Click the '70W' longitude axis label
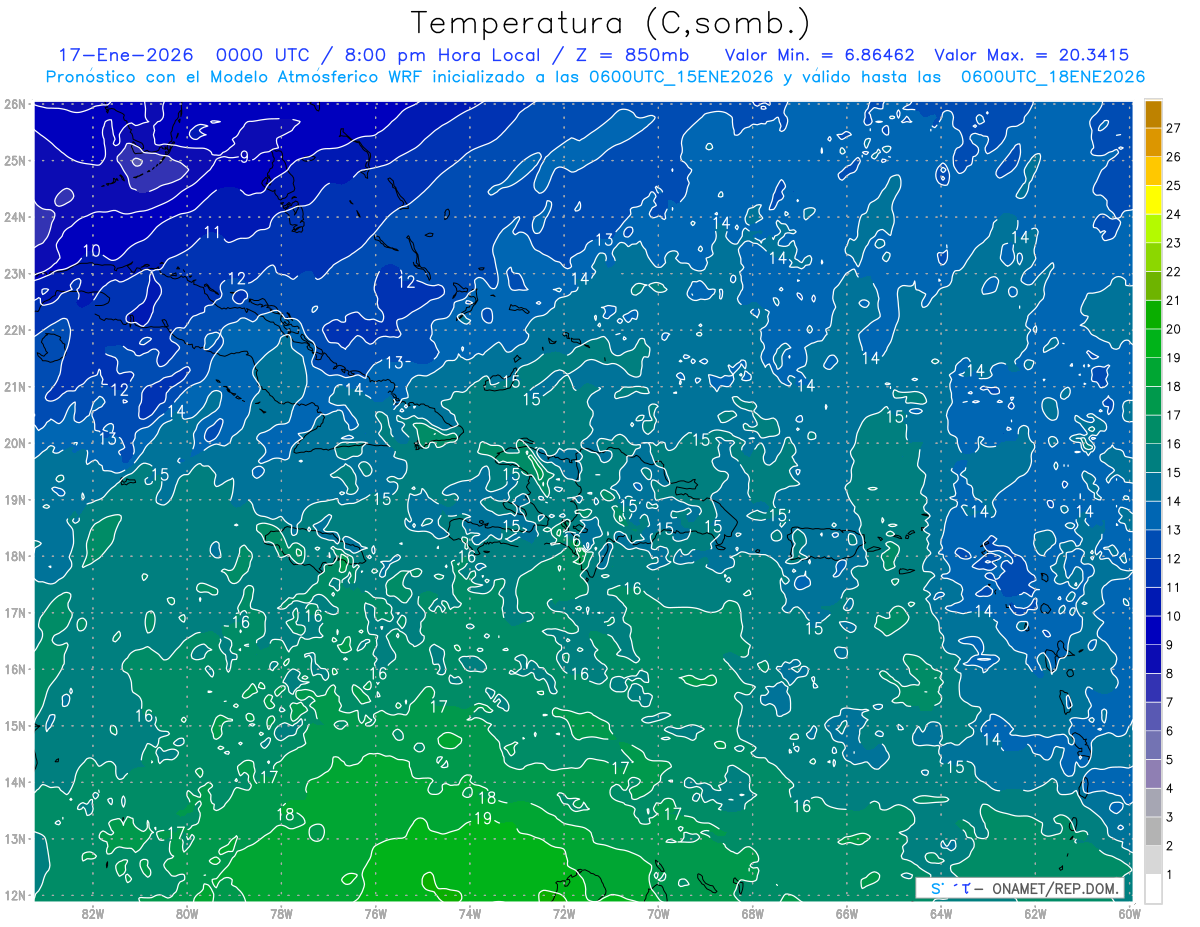 pyautogui.click(x=658, y=913)
